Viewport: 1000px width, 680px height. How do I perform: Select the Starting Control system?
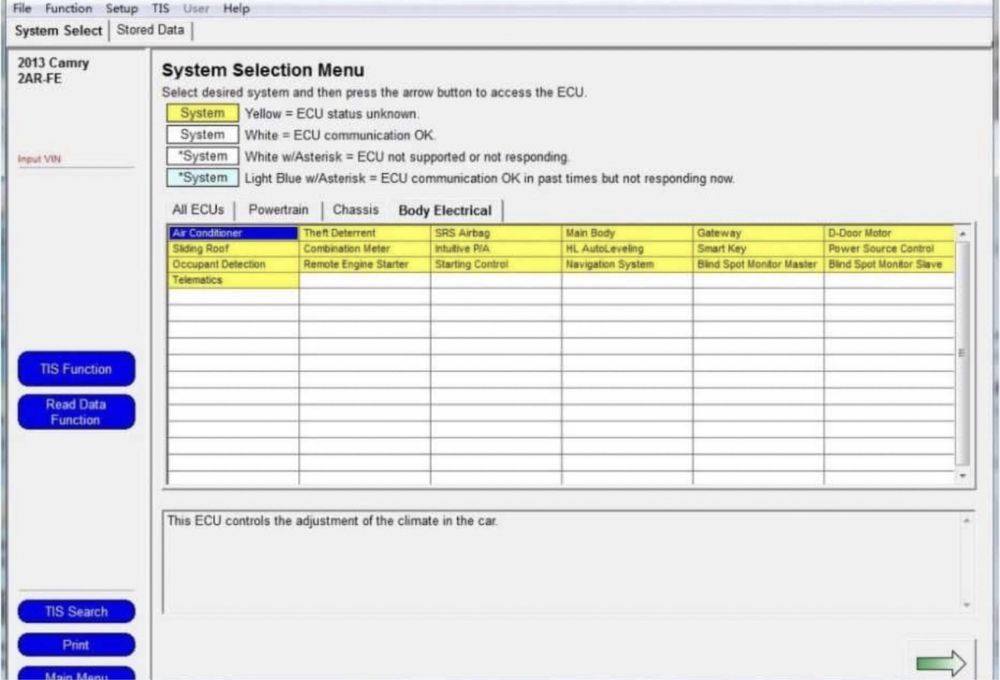point(496,264)
